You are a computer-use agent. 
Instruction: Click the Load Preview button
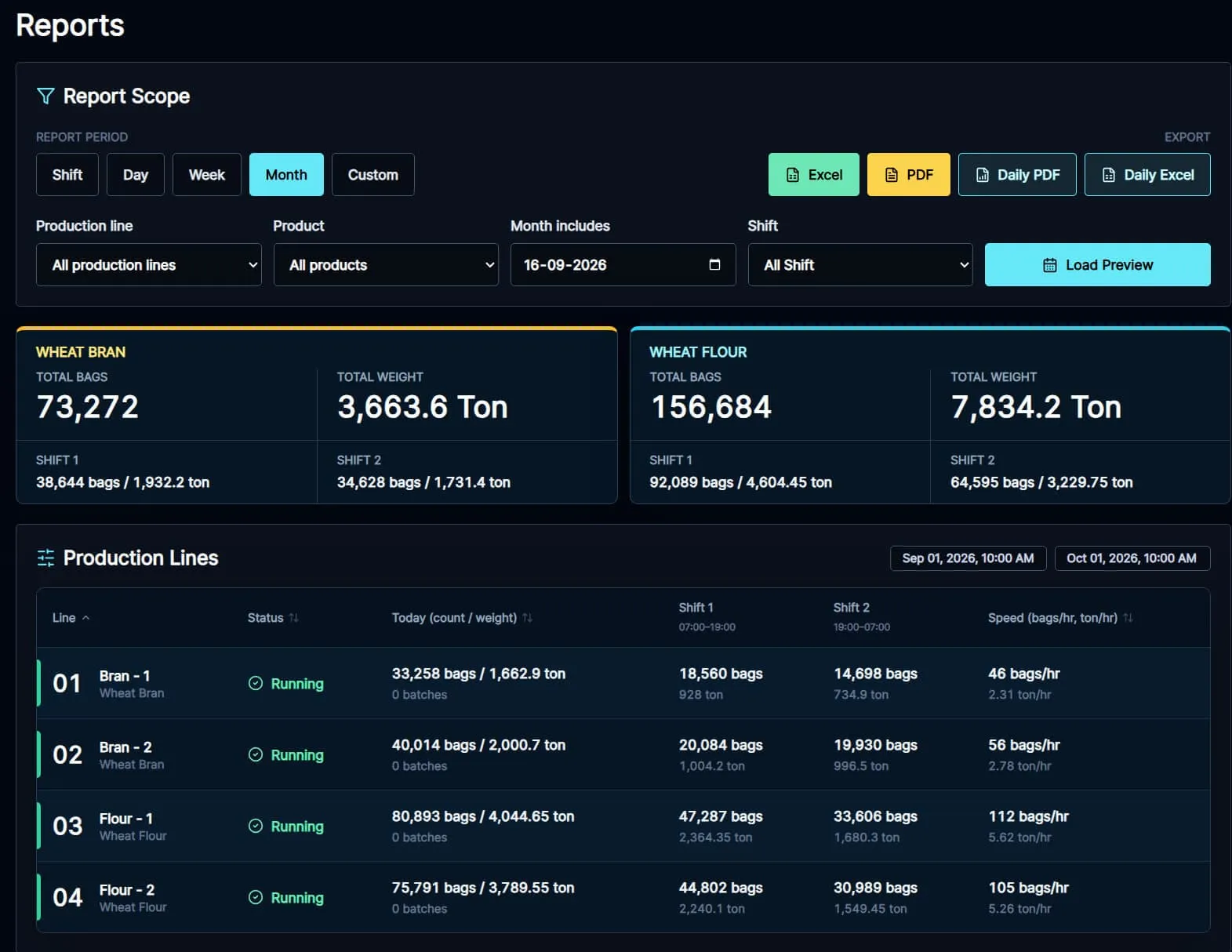coord(1098,264)
